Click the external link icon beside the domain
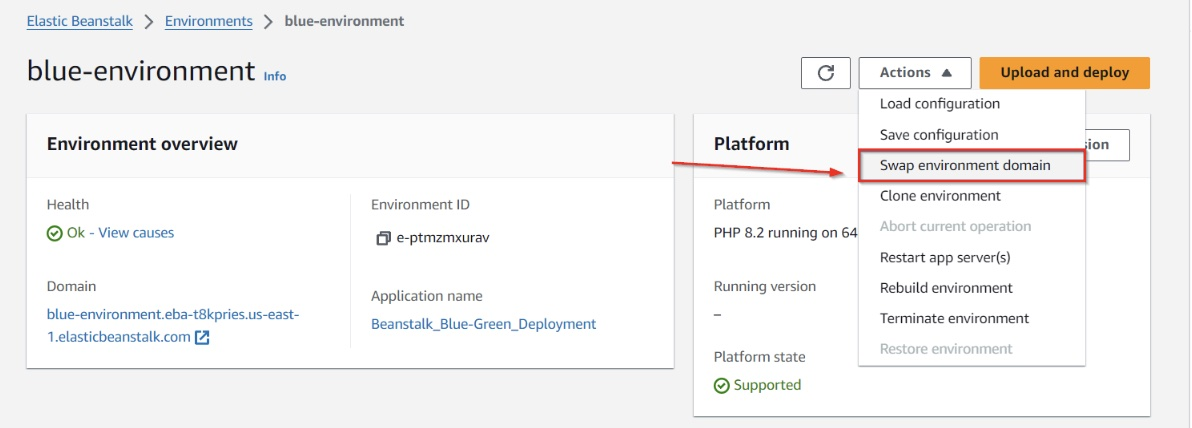This screenshot has height=428, width=1192. click(x=202, y=337)
